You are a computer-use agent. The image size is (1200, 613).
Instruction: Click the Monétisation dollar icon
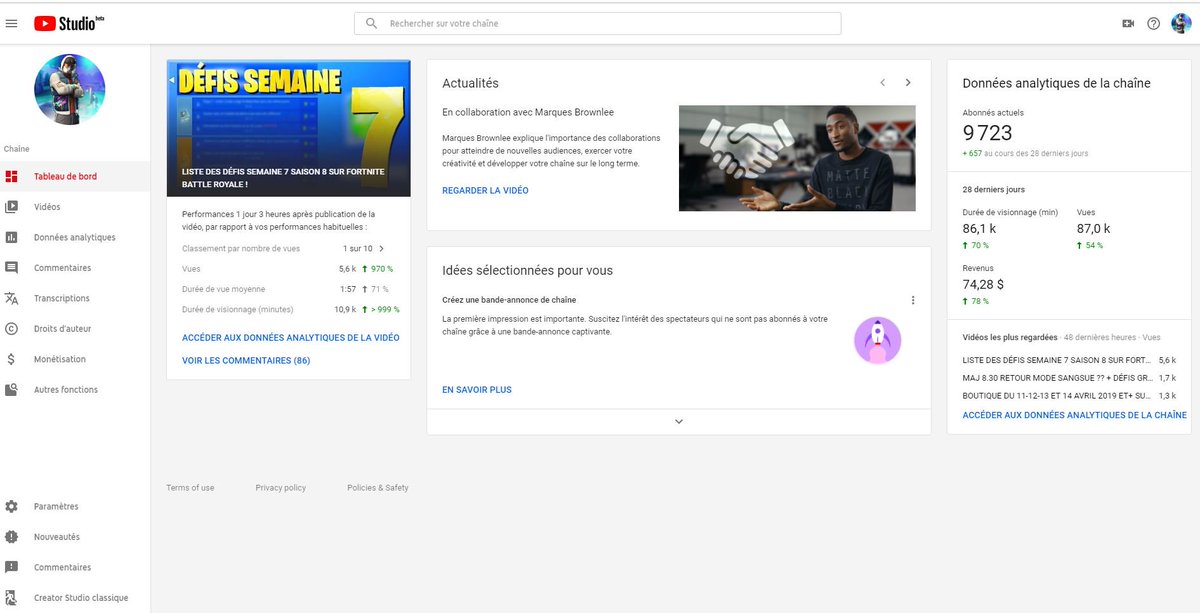(x=12, y=359)
